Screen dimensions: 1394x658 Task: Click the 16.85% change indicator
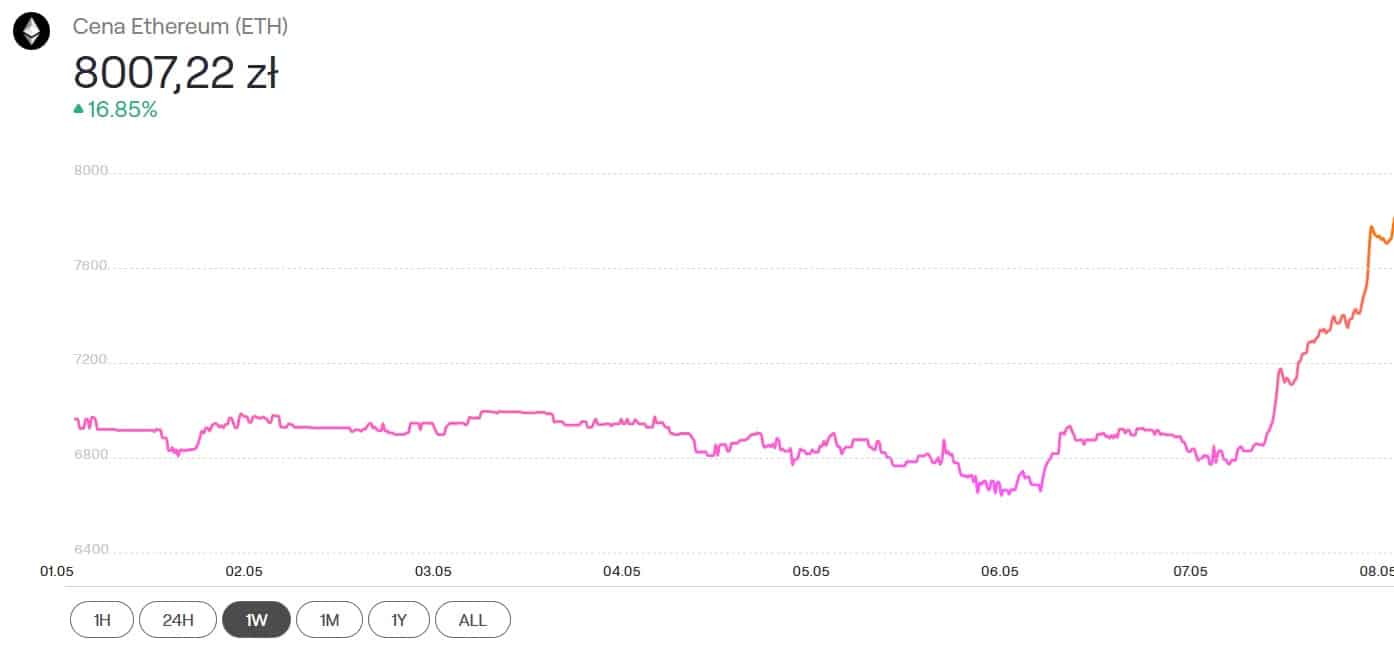pyautogui.click(x=122, y=110)
